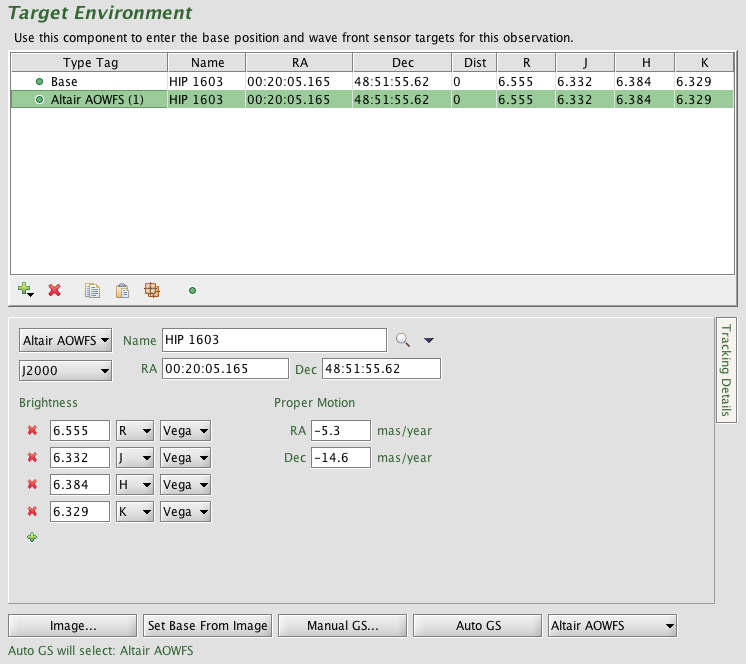The height and width of the screenshot is (664, 746).
Task: Open the J2000 coordinate system dropdown
Action: 66,370
